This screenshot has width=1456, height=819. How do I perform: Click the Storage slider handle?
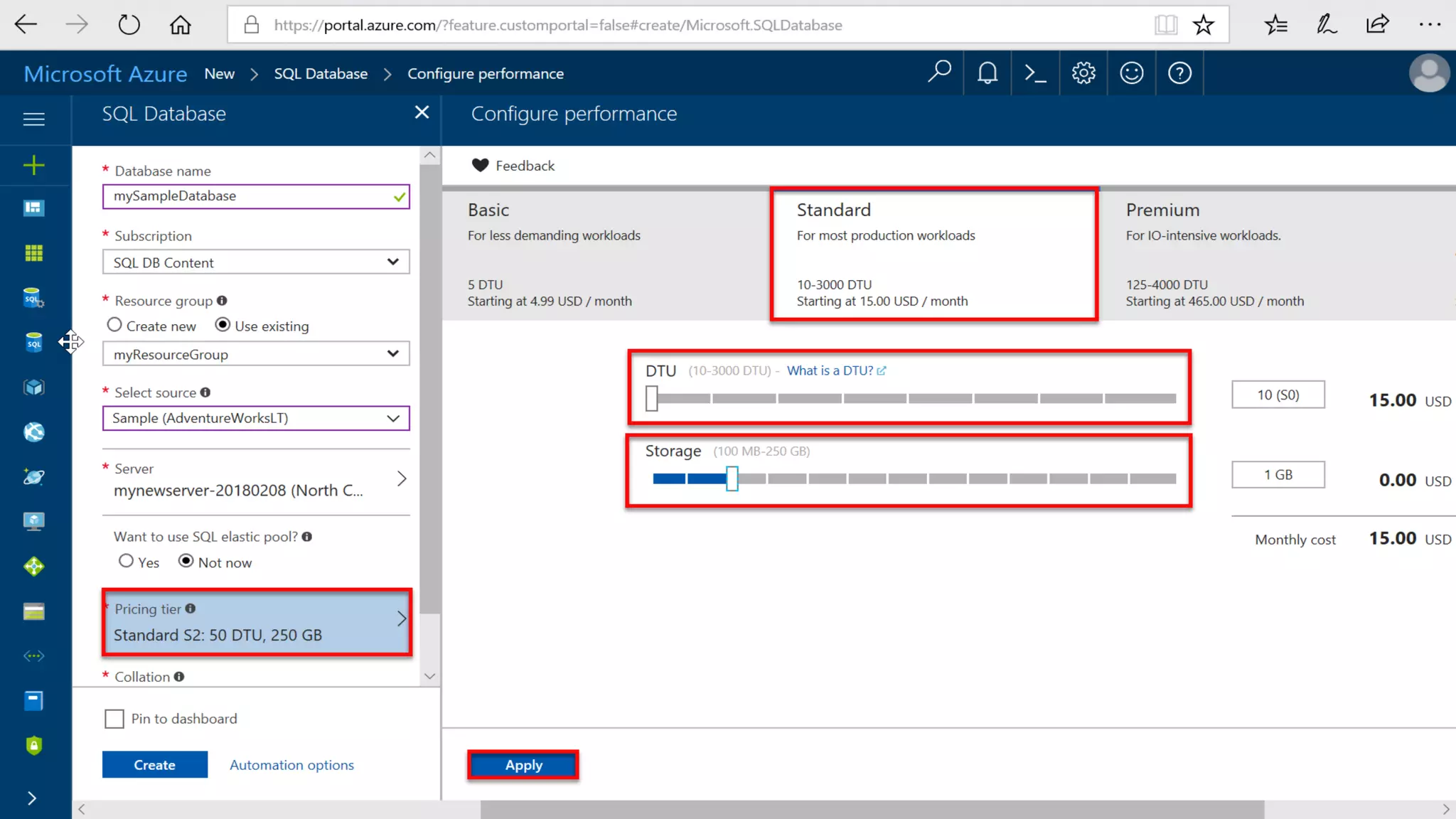pos(732,478)
